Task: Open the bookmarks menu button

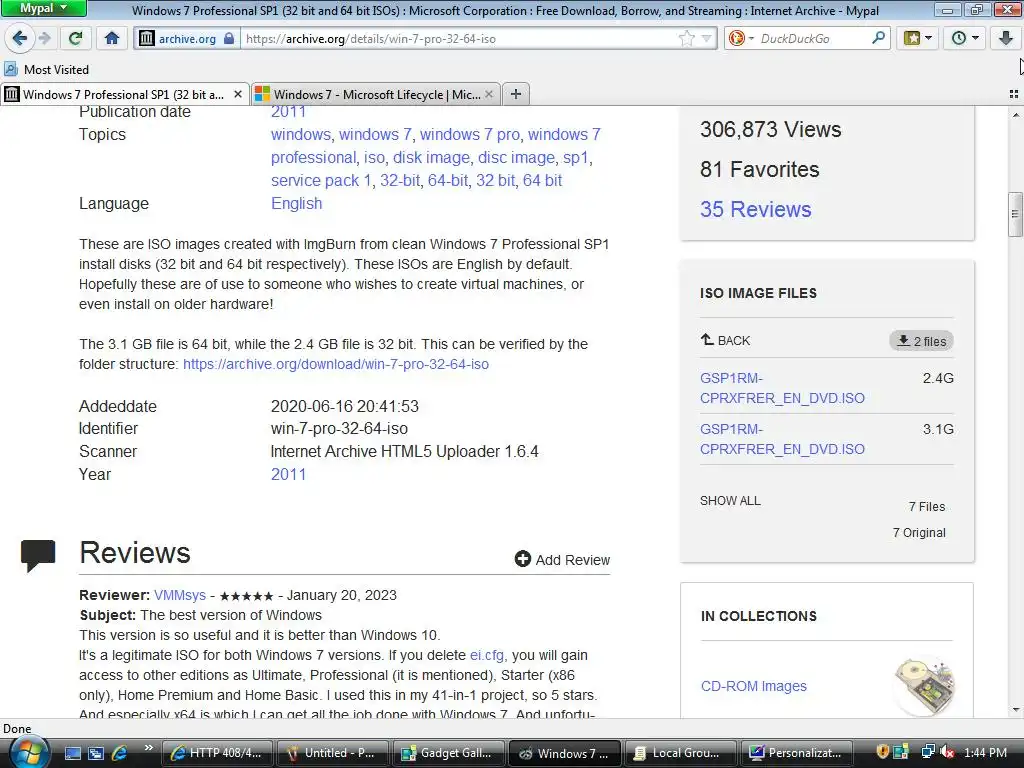Action: pos(918,39)
